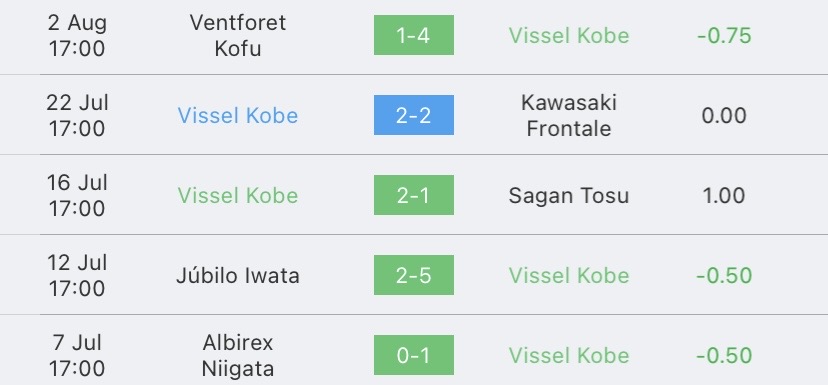The image size is (828, 385).
Task: Click the 0-1 score for Albirex Niigata match
Action: pyautogui.click(x=413, y=355)
